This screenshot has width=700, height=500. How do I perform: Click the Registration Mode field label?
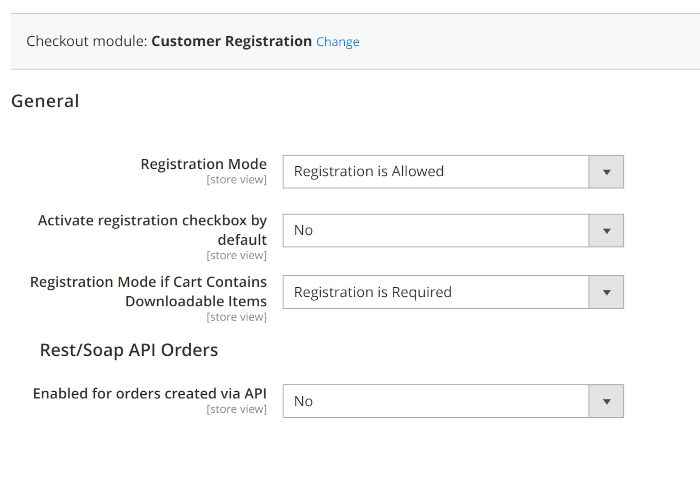[203, 164]
